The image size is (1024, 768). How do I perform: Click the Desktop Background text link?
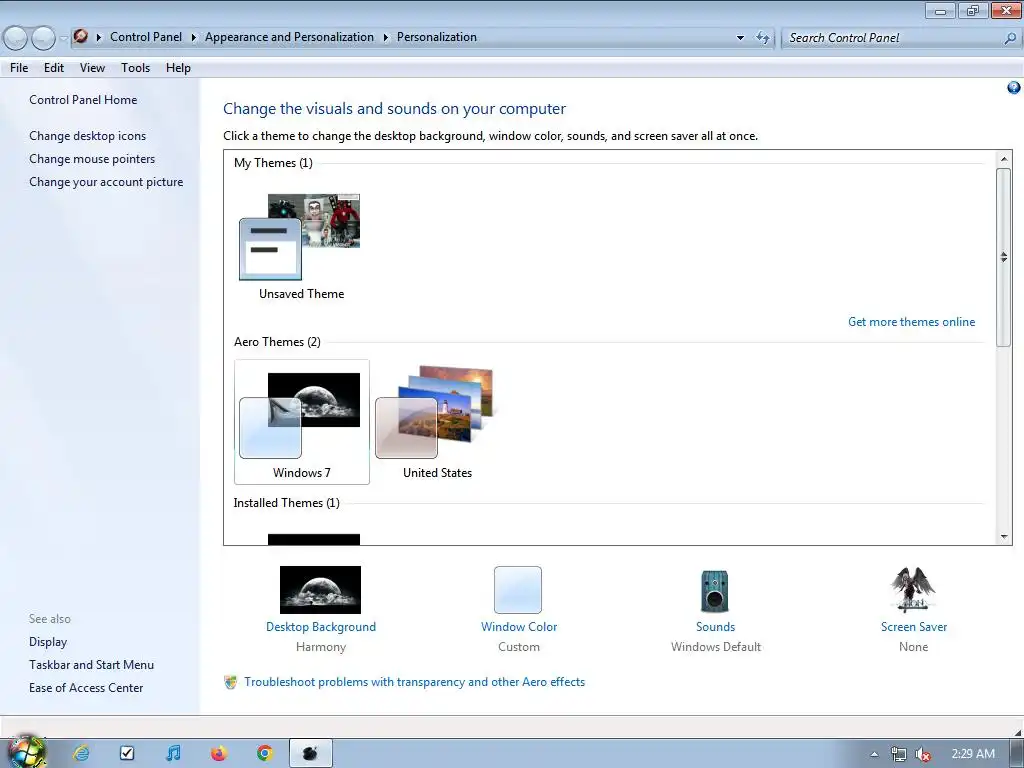click(321, 627)
